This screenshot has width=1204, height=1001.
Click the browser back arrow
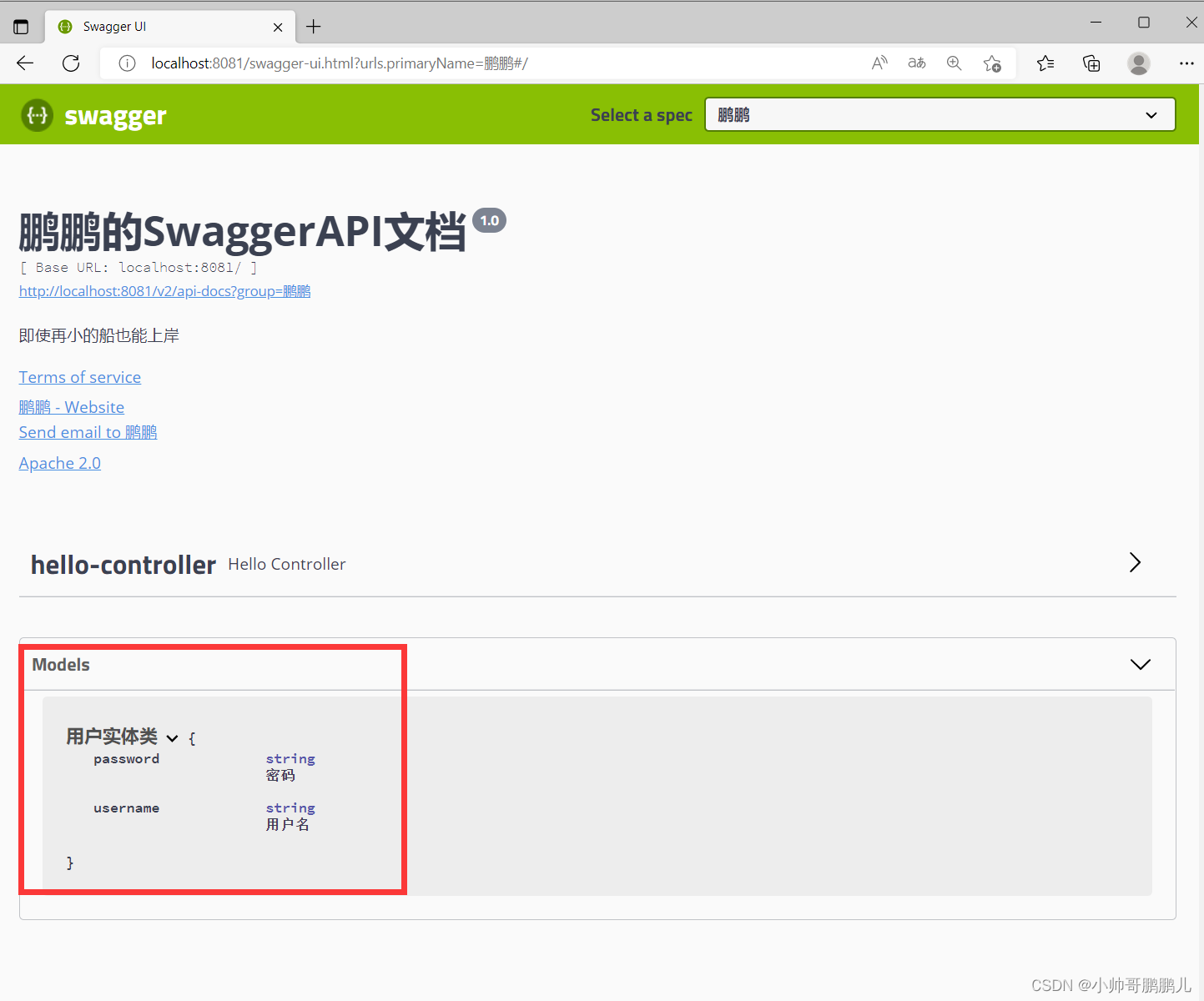pyautogui.click(x=25, y=63)
